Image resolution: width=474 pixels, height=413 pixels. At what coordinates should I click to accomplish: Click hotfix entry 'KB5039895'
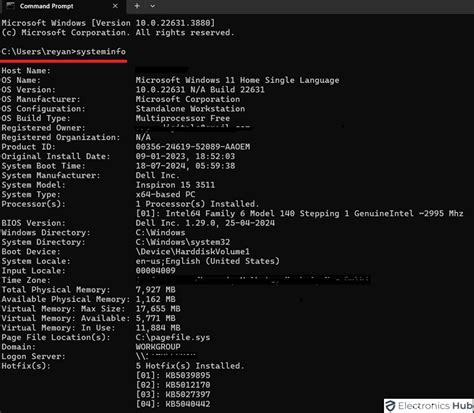188,375
